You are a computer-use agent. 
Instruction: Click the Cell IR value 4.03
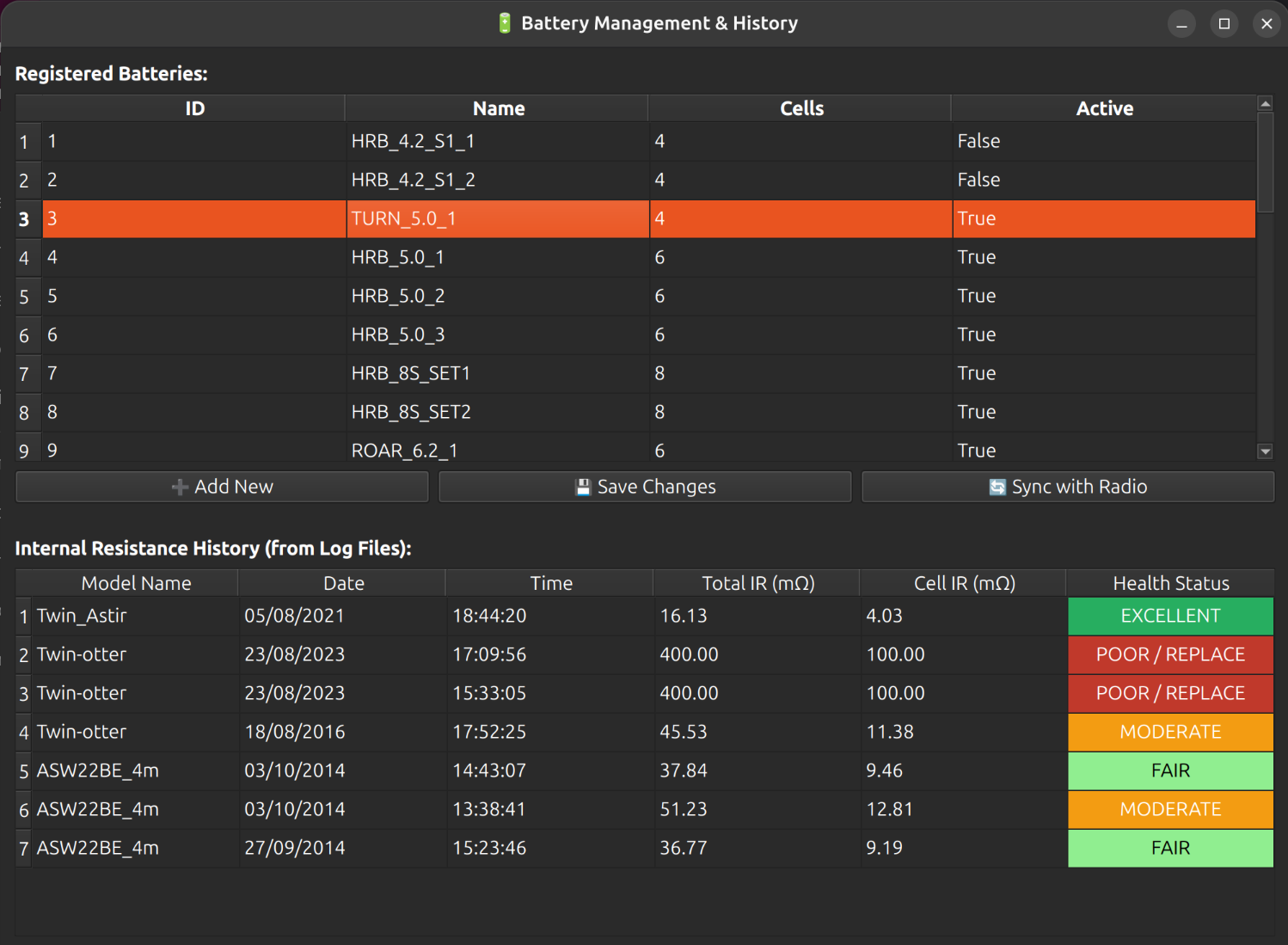[x=964, y=616]
